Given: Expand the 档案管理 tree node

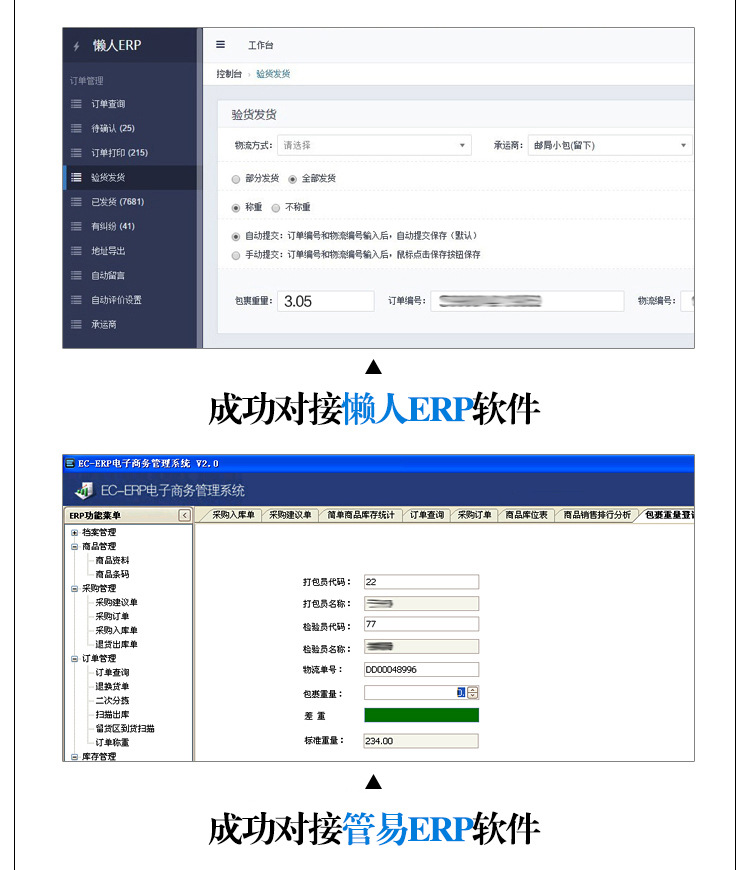Looking at the screenshot, I should coord(74,533).
